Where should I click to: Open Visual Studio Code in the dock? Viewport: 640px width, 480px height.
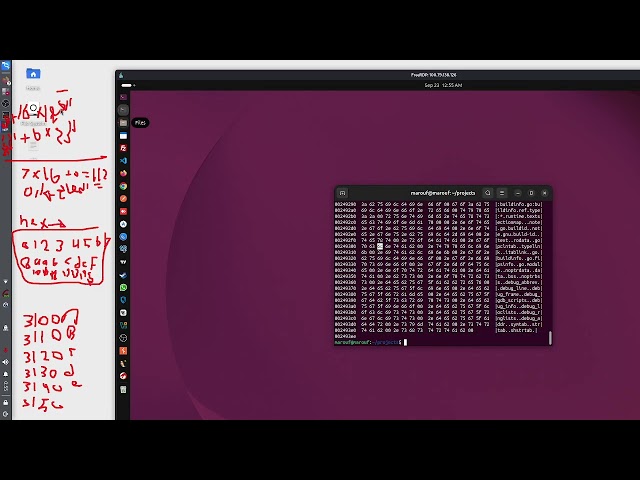123,160
